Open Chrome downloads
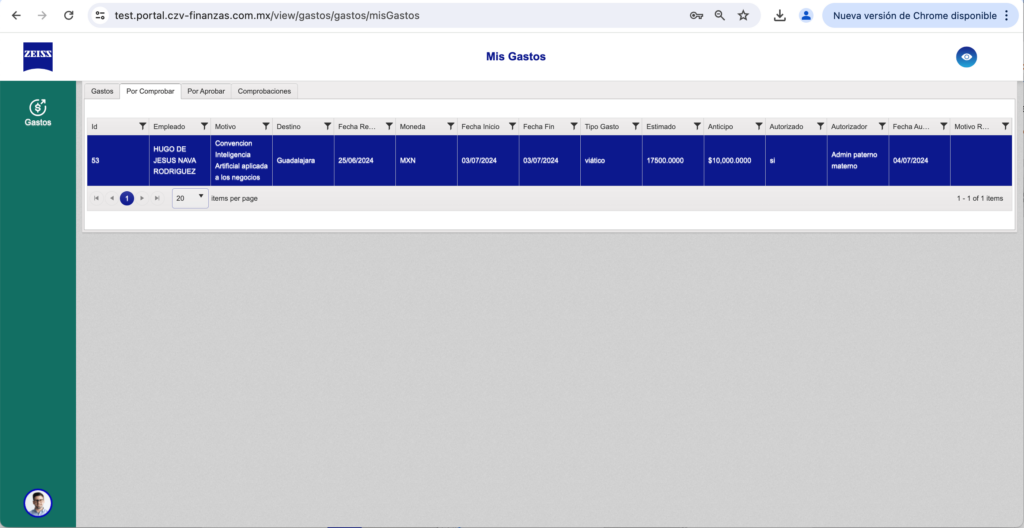The image size is (1024, 528). [779, 15]
